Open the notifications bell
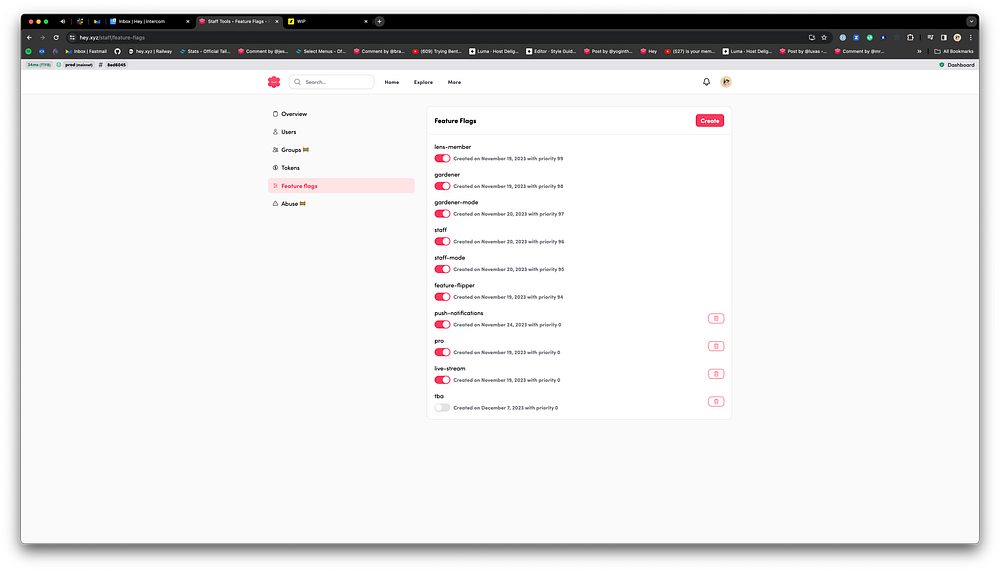 706,82
